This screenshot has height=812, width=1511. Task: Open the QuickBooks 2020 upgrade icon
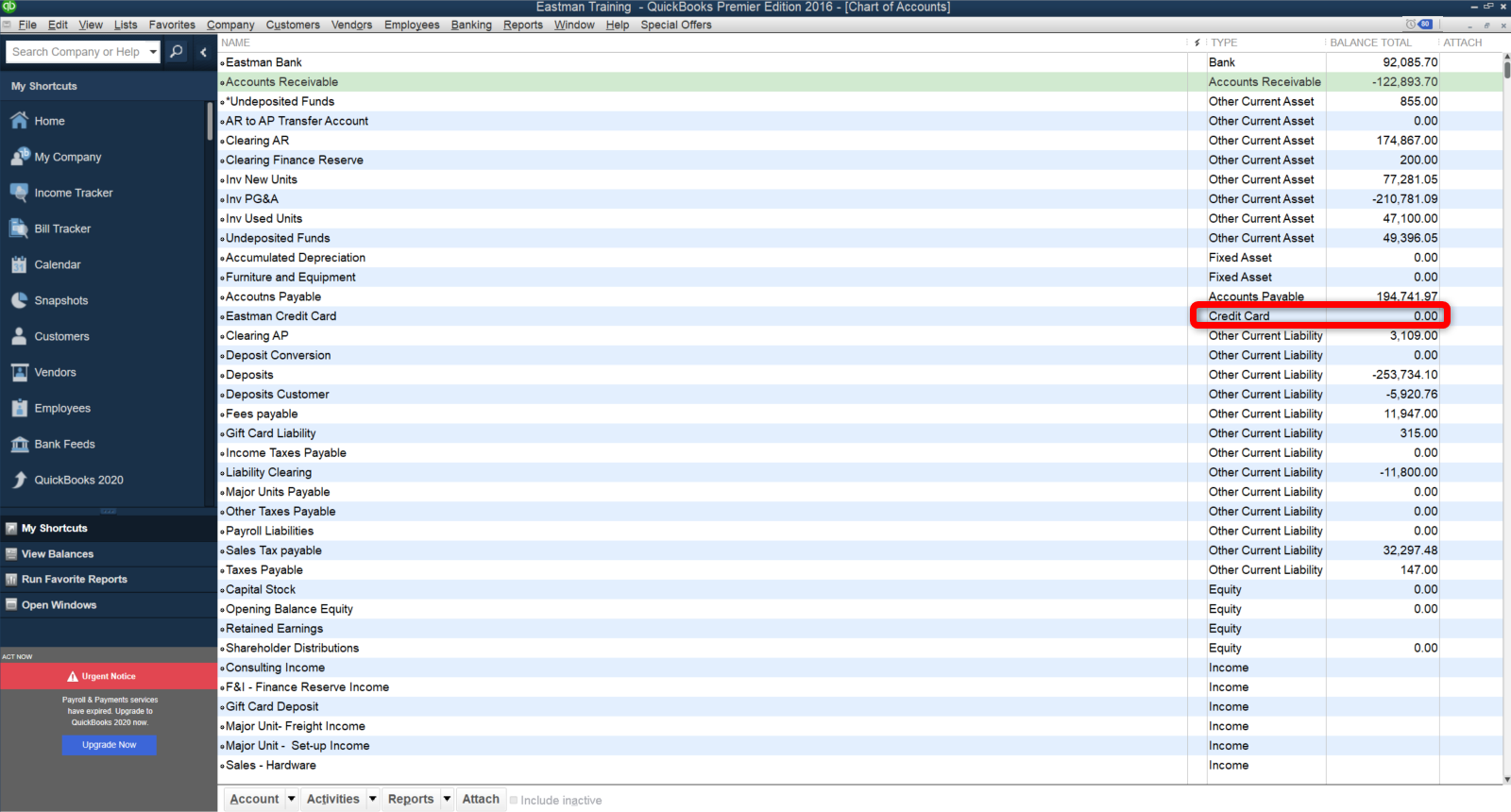(x=19, y=480)
